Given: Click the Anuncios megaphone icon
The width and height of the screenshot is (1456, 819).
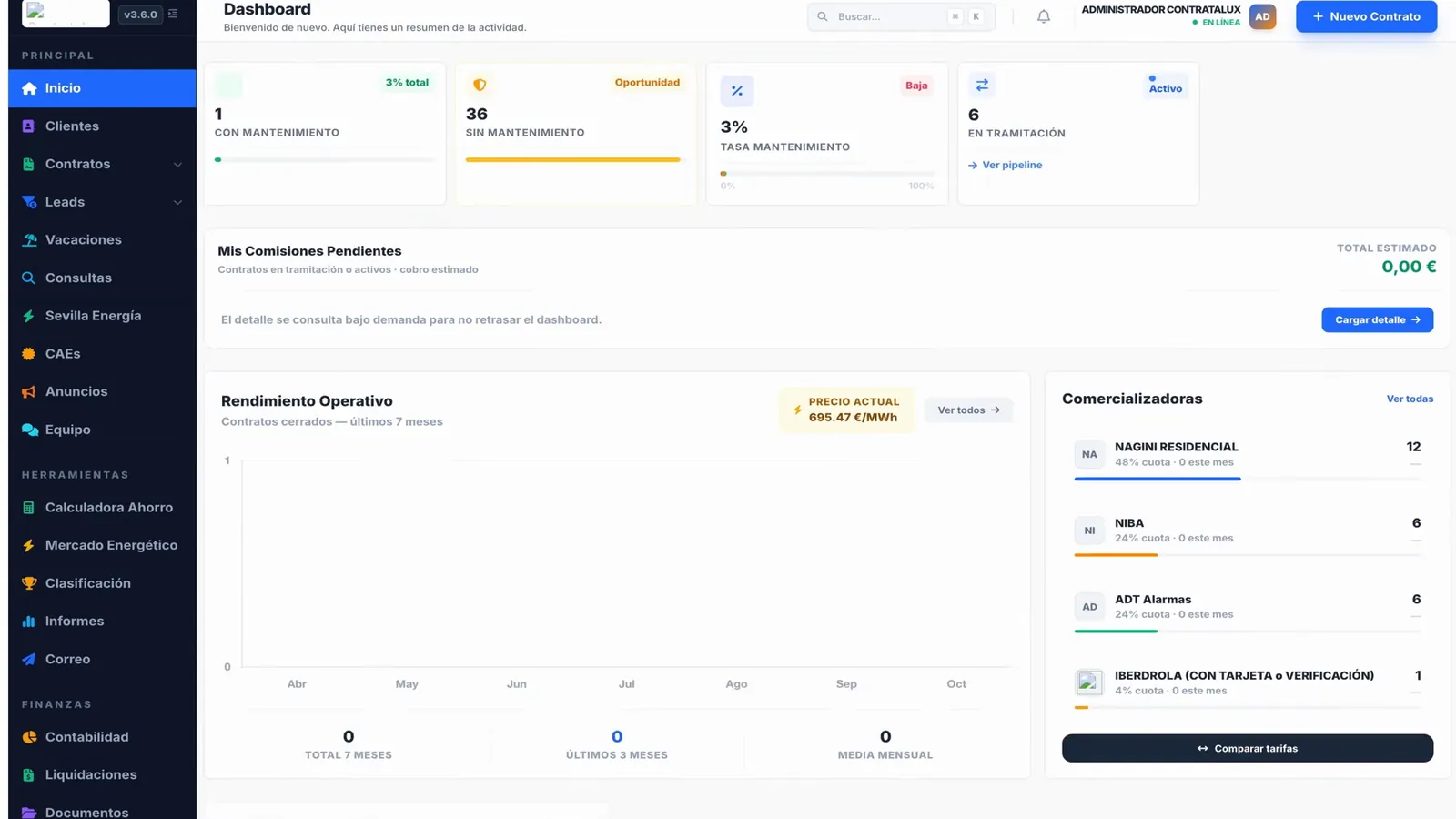Looking at the screenshot, I should pos(29,391).
